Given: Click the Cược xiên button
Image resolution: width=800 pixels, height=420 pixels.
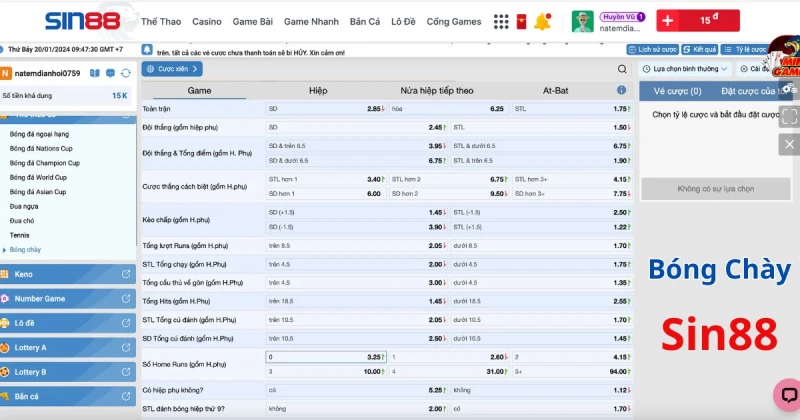Looking at the screenshot, I should [x=172, y=69].
